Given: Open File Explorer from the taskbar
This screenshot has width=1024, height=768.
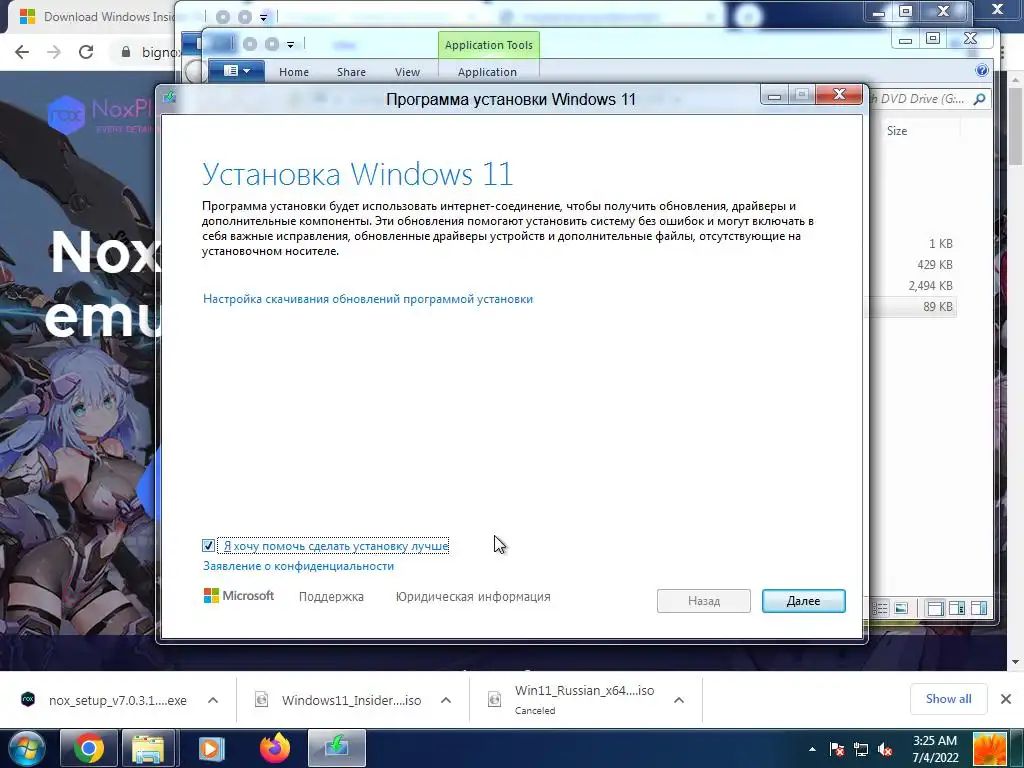Looking at the screenshot, I should tap(148, 748).
